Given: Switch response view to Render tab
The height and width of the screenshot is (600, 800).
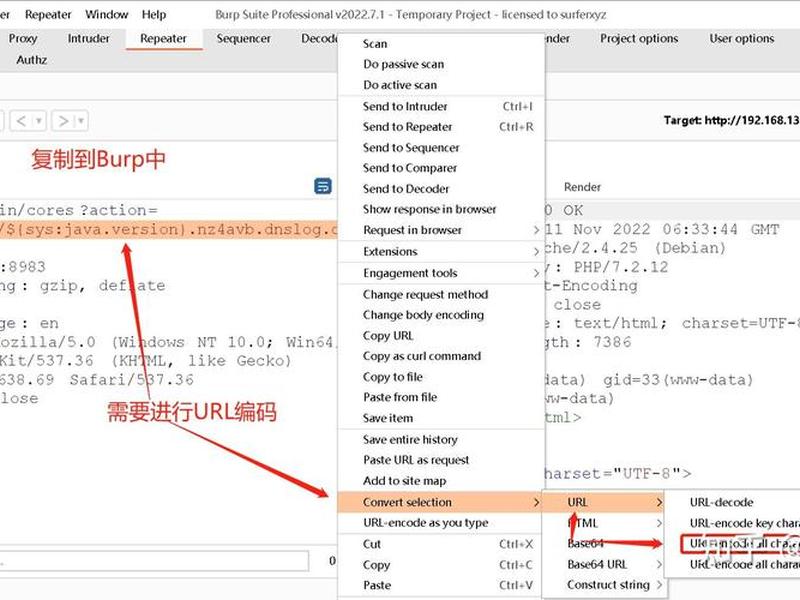Looking at the screenshot, I should tap(582, 187).
